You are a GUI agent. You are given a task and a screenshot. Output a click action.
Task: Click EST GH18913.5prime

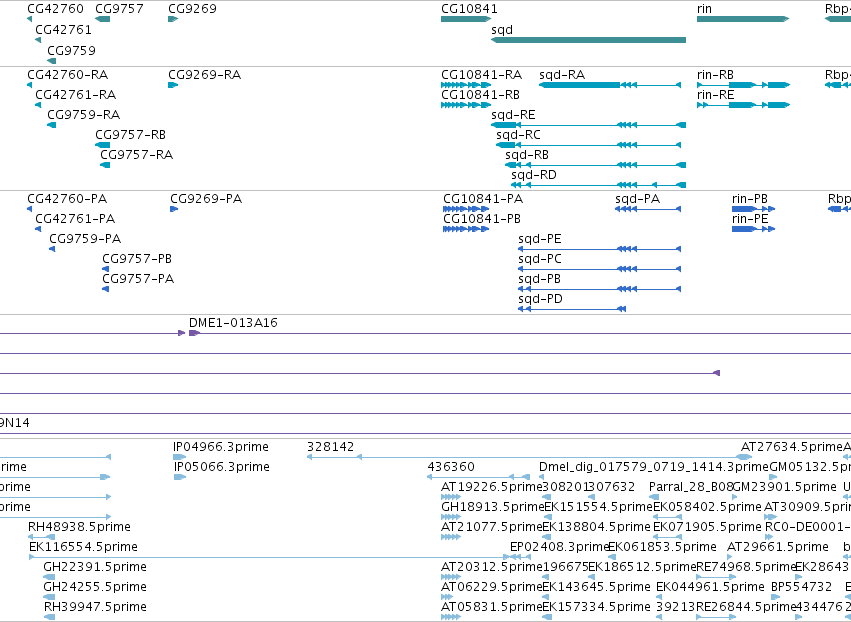(492, 507)
